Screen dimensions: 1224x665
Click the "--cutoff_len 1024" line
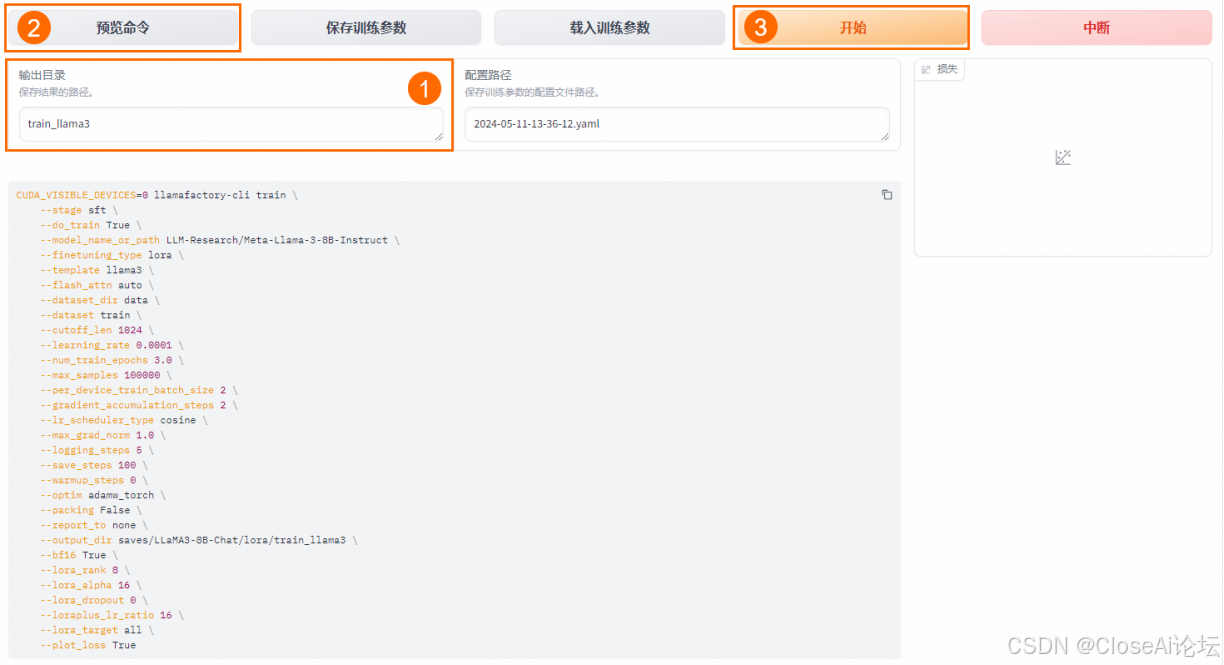[96, 330]
